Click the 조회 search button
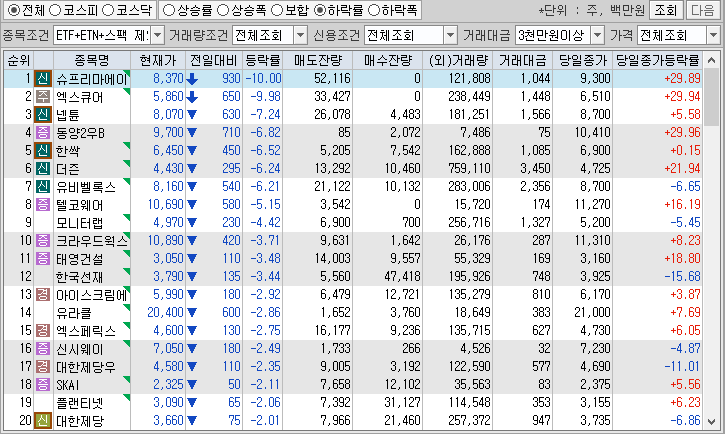The image size is (725, 434). [x=666, y=10]
